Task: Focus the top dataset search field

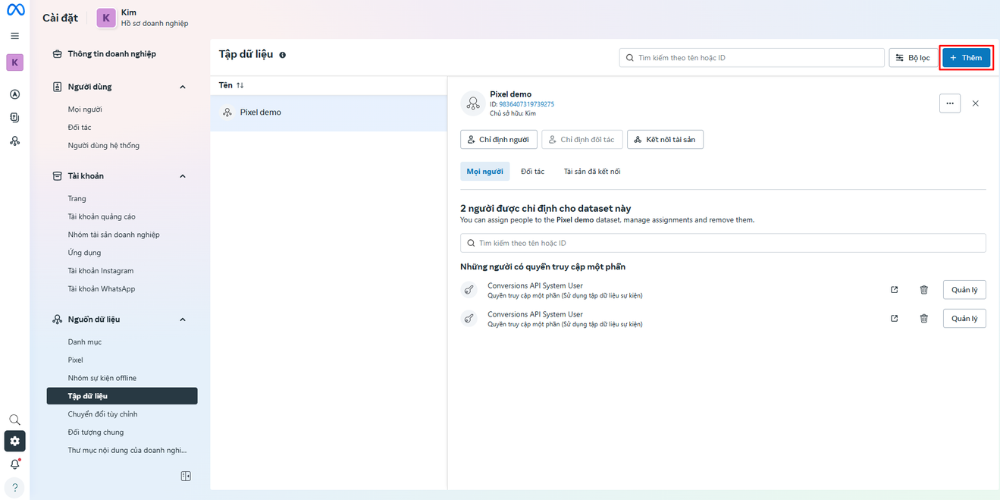Action: pos(751,58)
